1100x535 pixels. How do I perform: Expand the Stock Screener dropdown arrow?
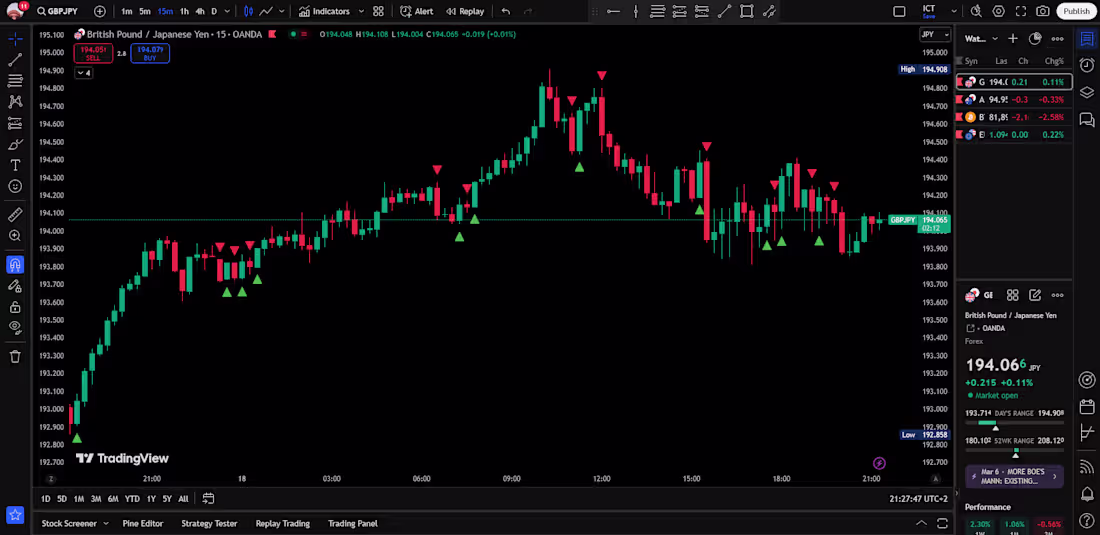(x=106, y=523)
